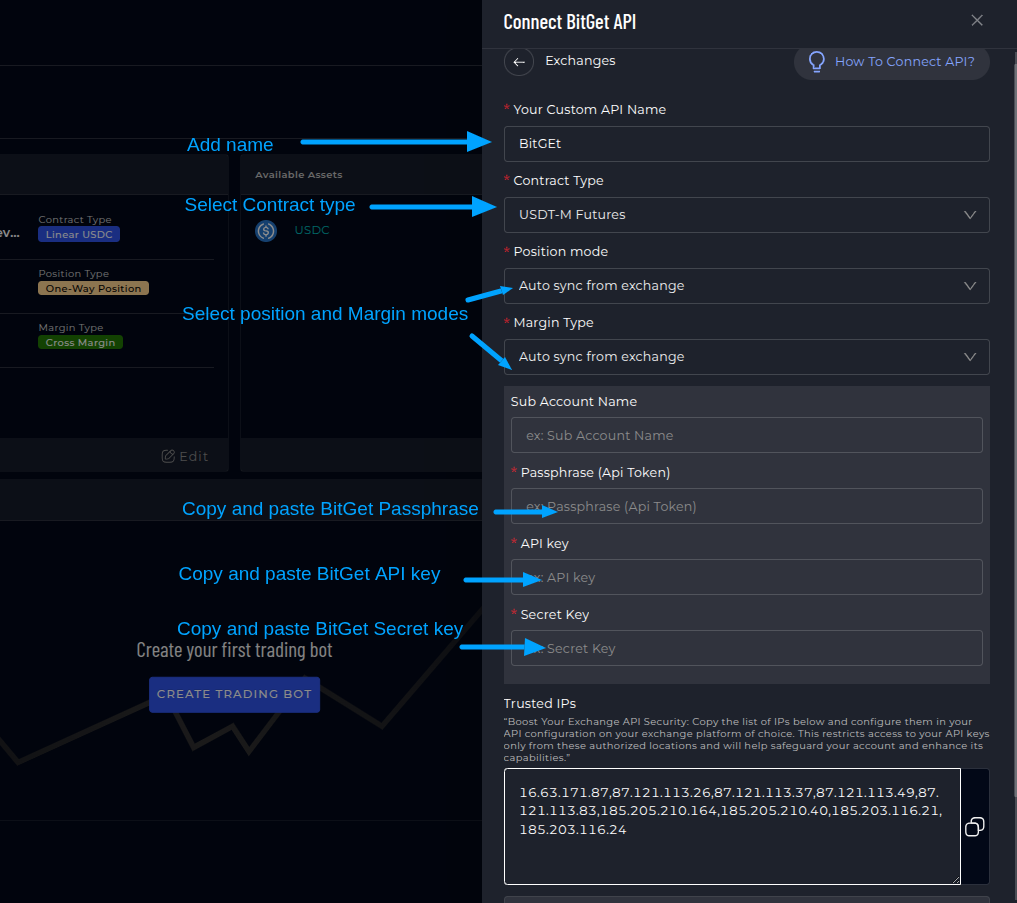Click the One-Way Position badge

(x=93, y=289)
